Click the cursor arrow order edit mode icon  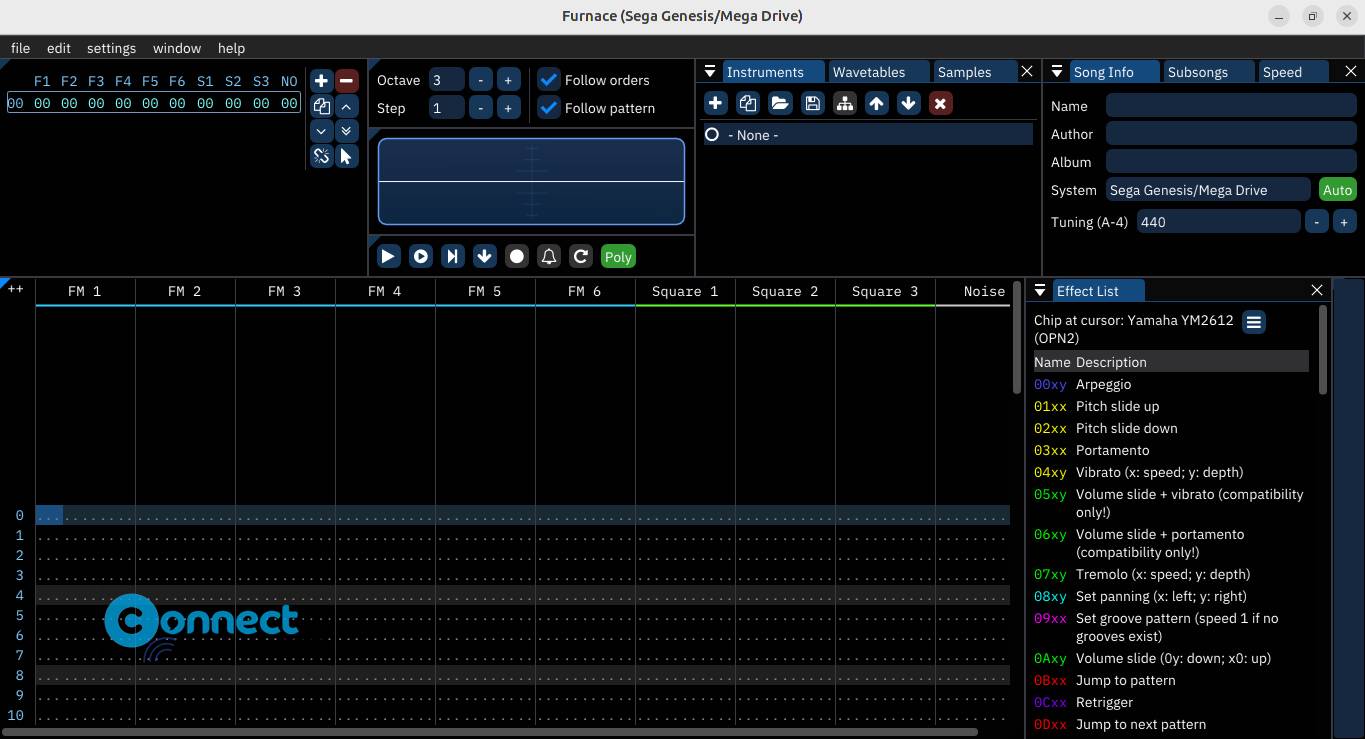click(347, 156)
